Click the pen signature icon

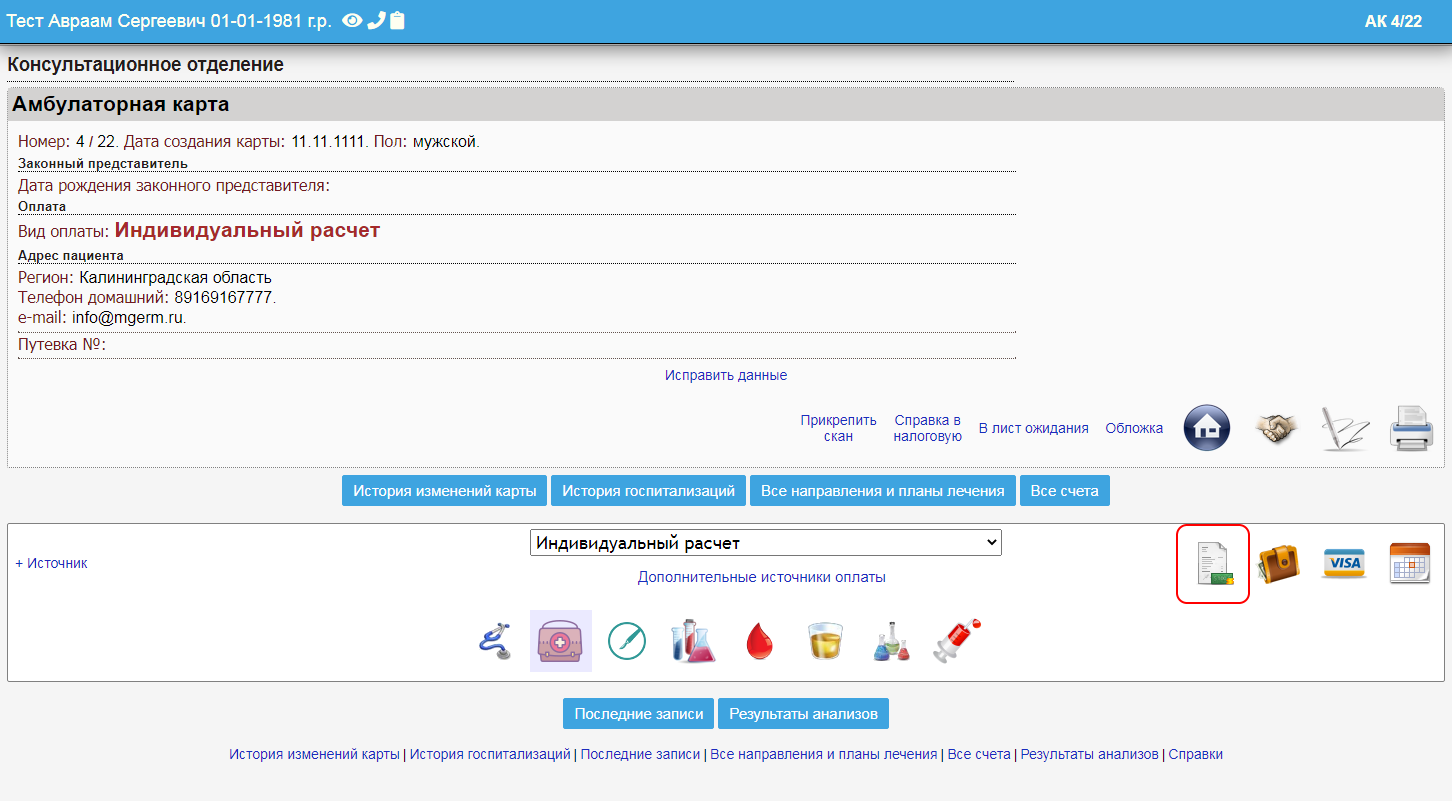(x=1343, y=429)
